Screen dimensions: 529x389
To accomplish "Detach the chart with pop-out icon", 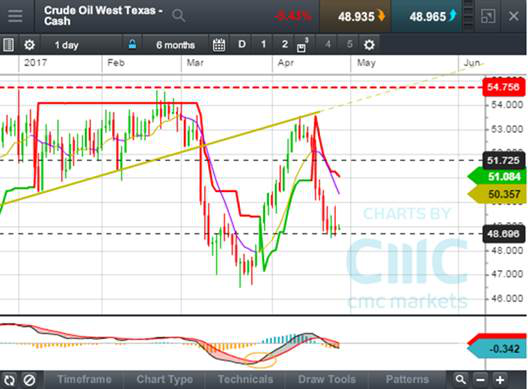I will pyautogui.click(x=488, y=16).
